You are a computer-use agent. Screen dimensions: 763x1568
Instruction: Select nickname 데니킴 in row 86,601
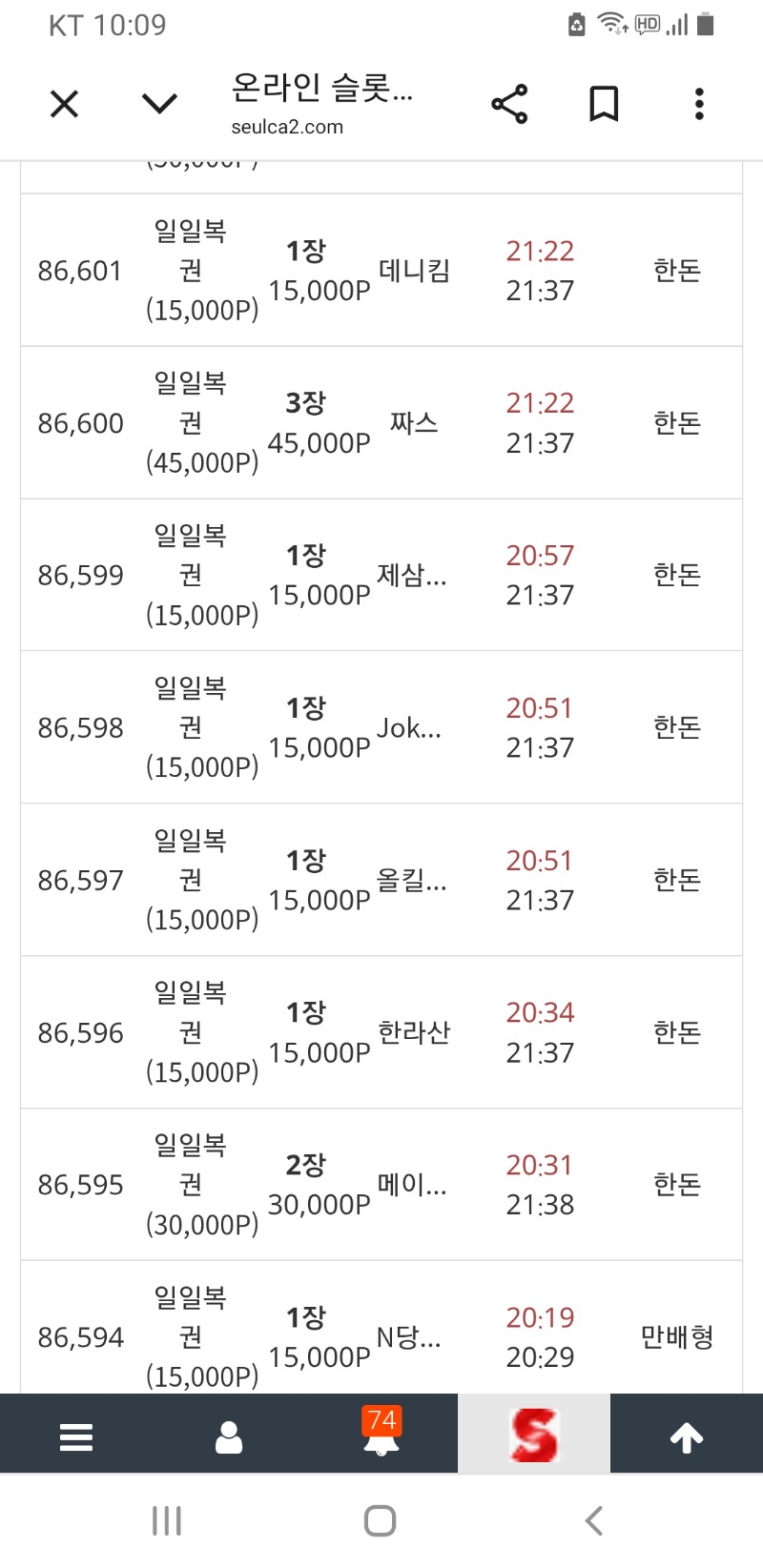pyautogui.click(x=414, y=271)
